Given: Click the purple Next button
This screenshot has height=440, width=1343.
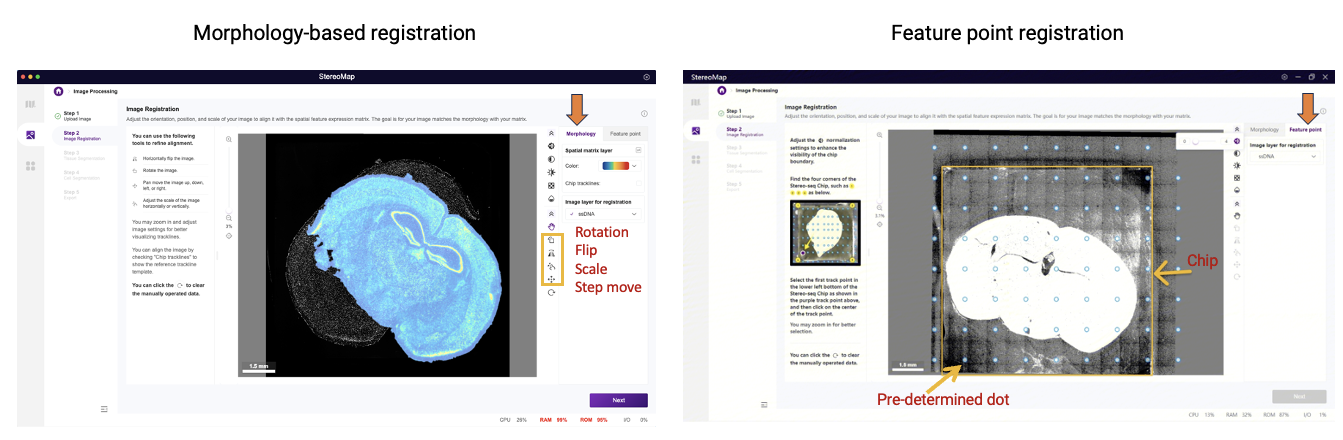Looking at the screenshot, I should (618, 400).
